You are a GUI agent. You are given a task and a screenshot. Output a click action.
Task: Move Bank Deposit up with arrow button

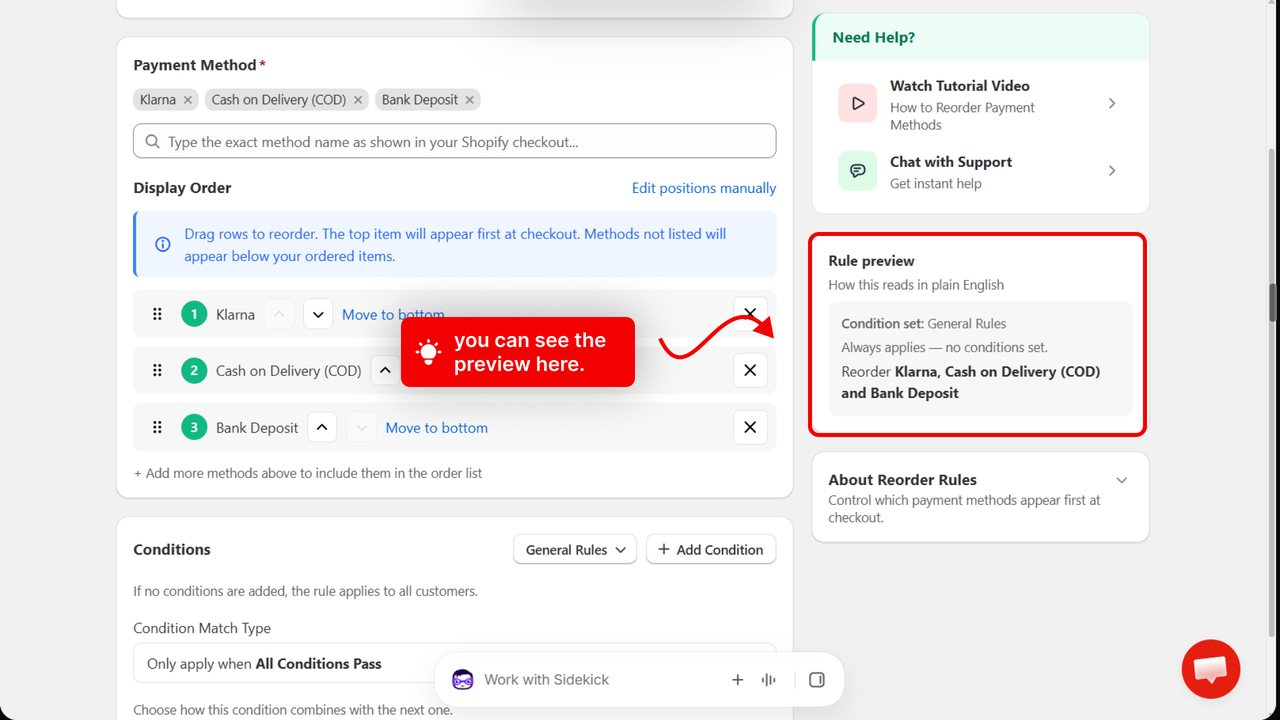pos(321,427)
